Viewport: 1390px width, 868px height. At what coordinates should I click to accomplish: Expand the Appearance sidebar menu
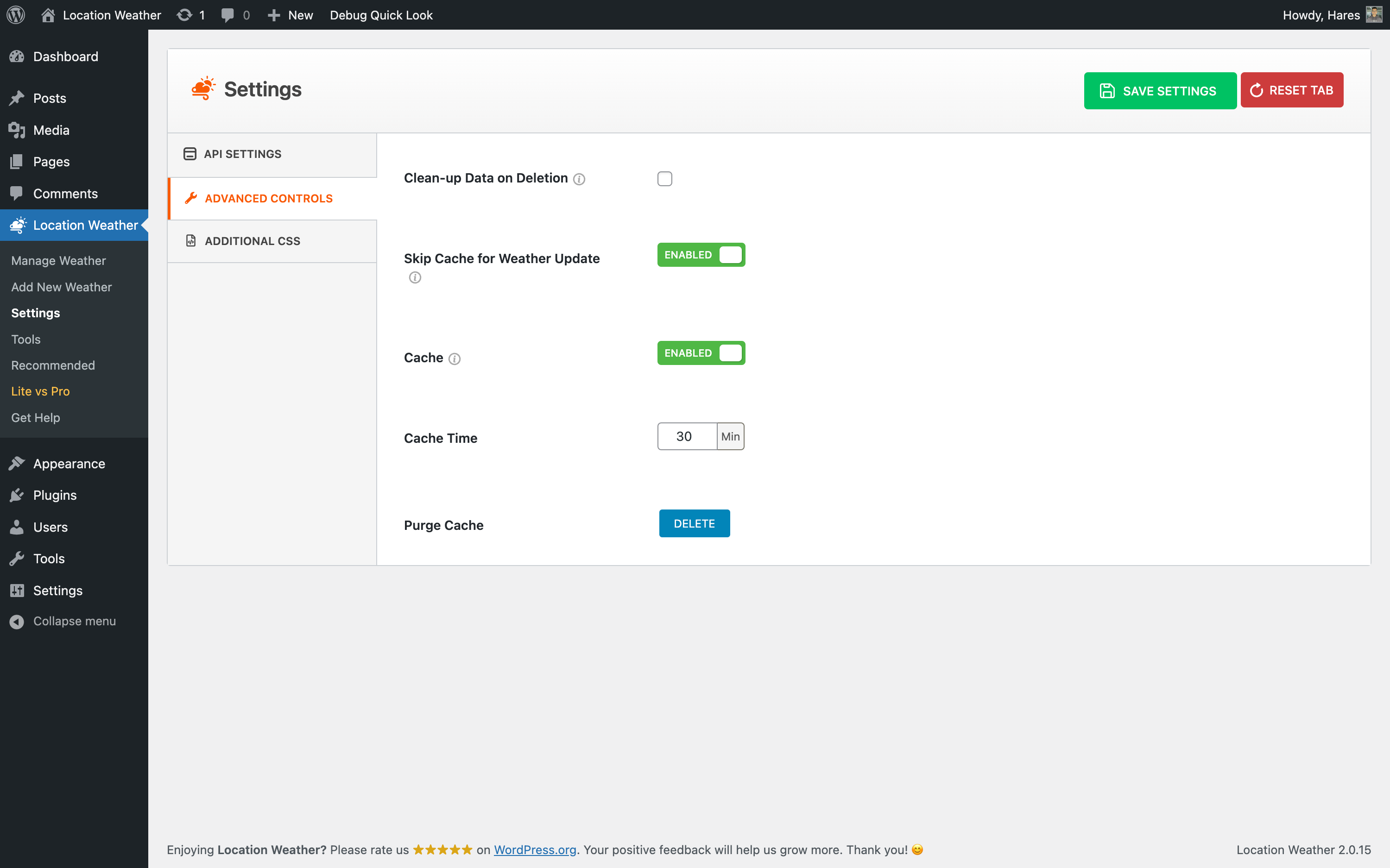[69, 463]
